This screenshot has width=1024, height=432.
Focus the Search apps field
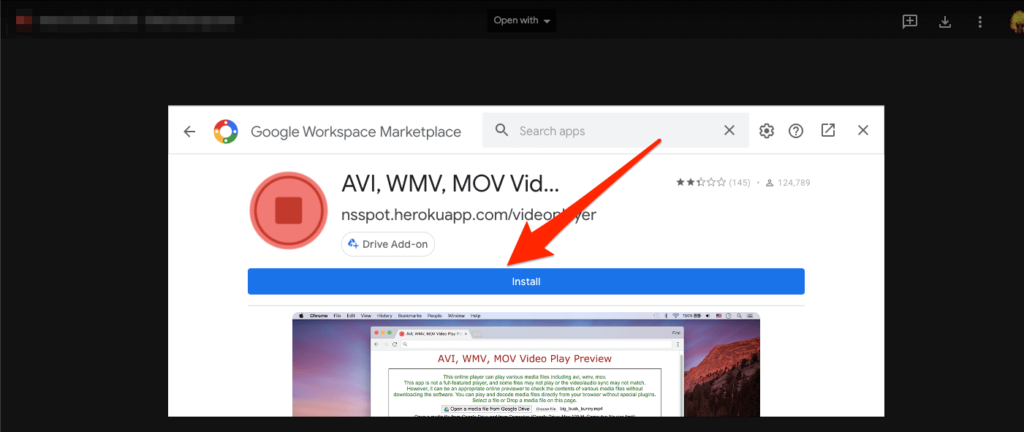click(x=616, y=131)
